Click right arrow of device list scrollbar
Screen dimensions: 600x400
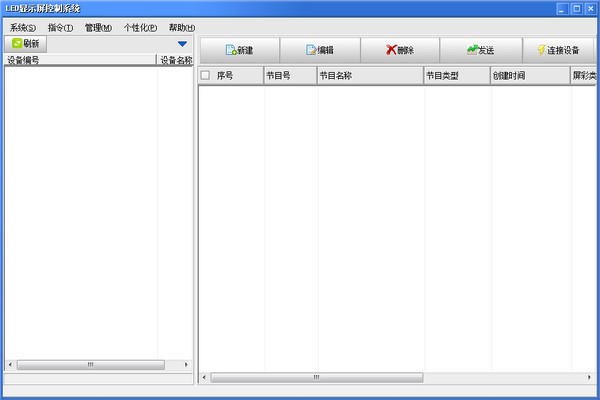(188, 364)
